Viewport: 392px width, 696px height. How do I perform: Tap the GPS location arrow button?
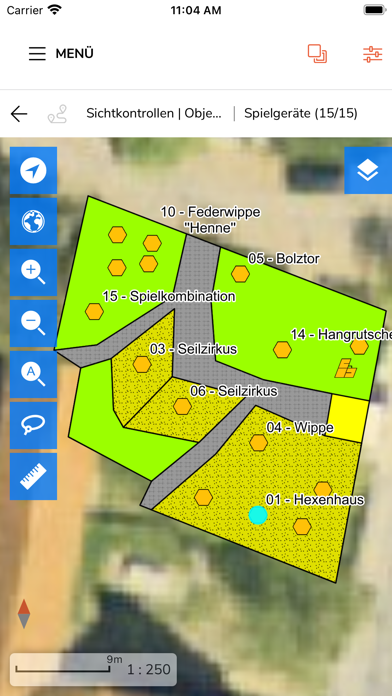click(33, 170)
